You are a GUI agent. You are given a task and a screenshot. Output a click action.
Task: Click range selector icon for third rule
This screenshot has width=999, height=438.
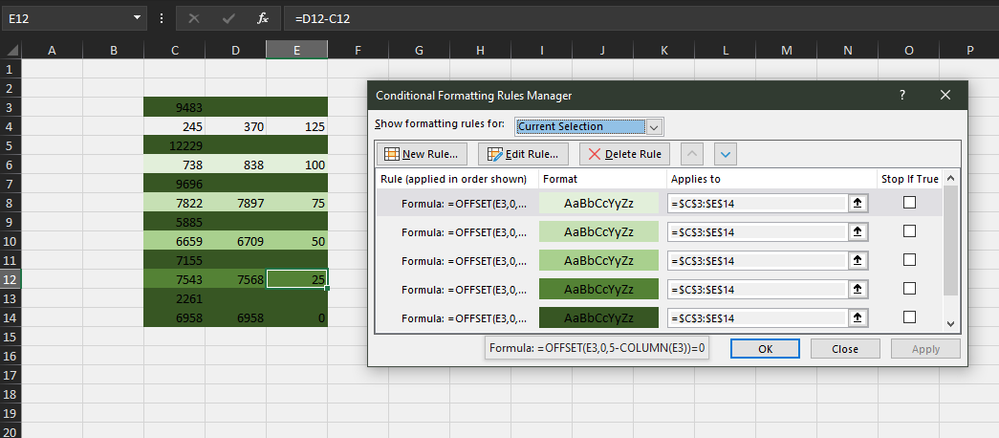858,260
